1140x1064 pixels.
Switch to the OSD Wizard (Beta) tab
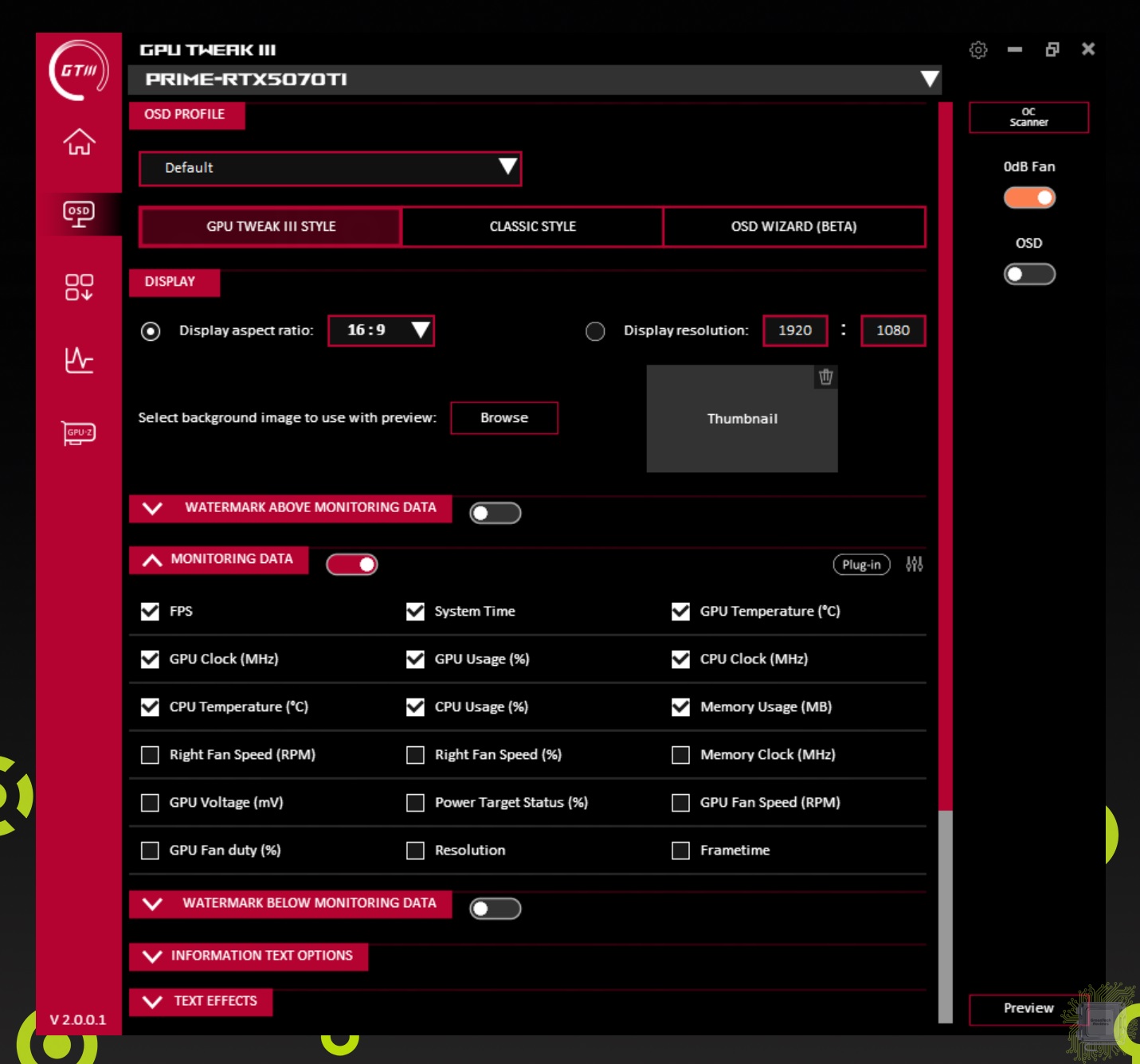click(x=793, y=227)
